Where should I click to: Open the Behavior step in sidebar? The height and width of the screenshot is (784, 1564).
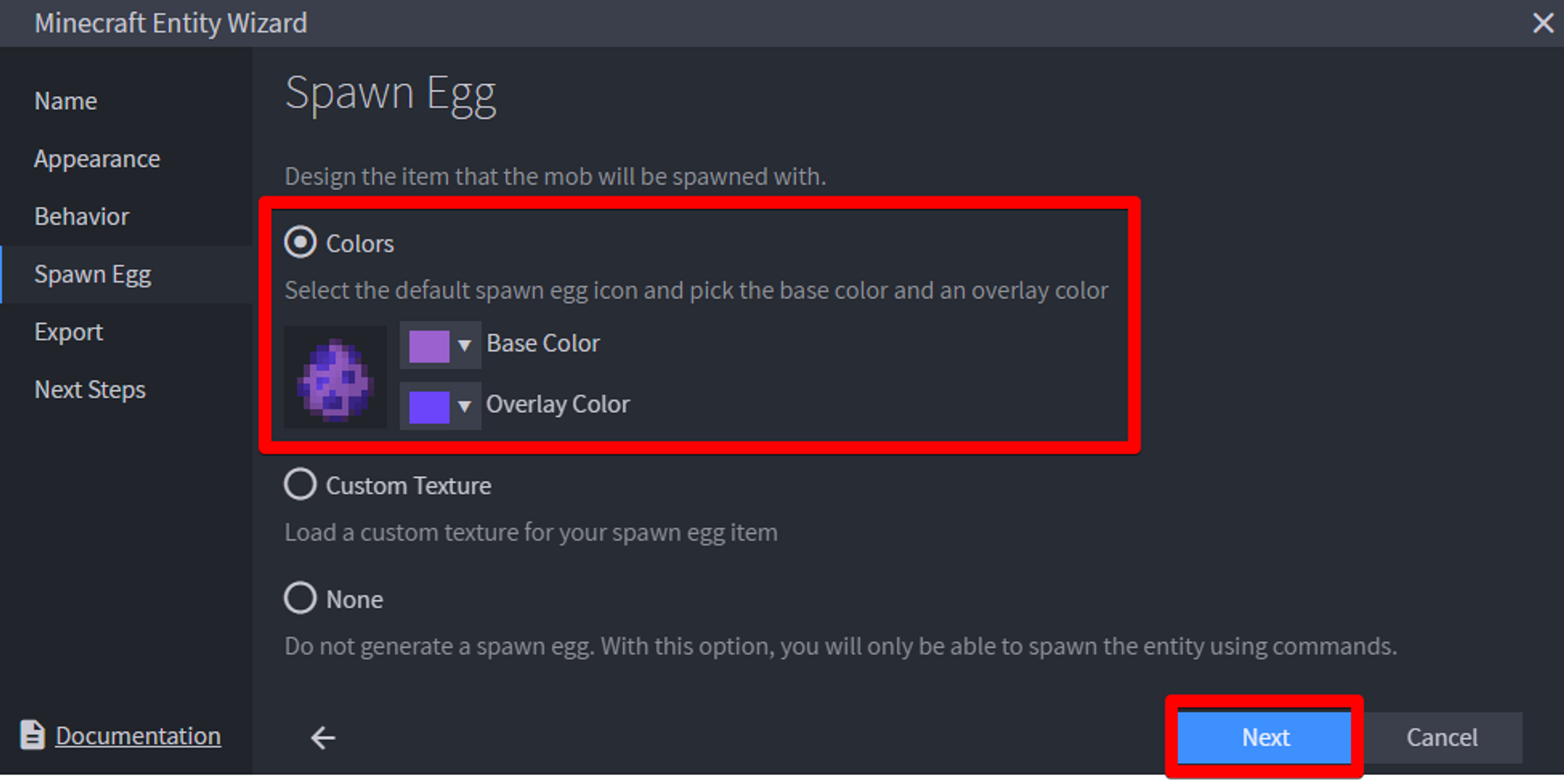coord(81,217)
